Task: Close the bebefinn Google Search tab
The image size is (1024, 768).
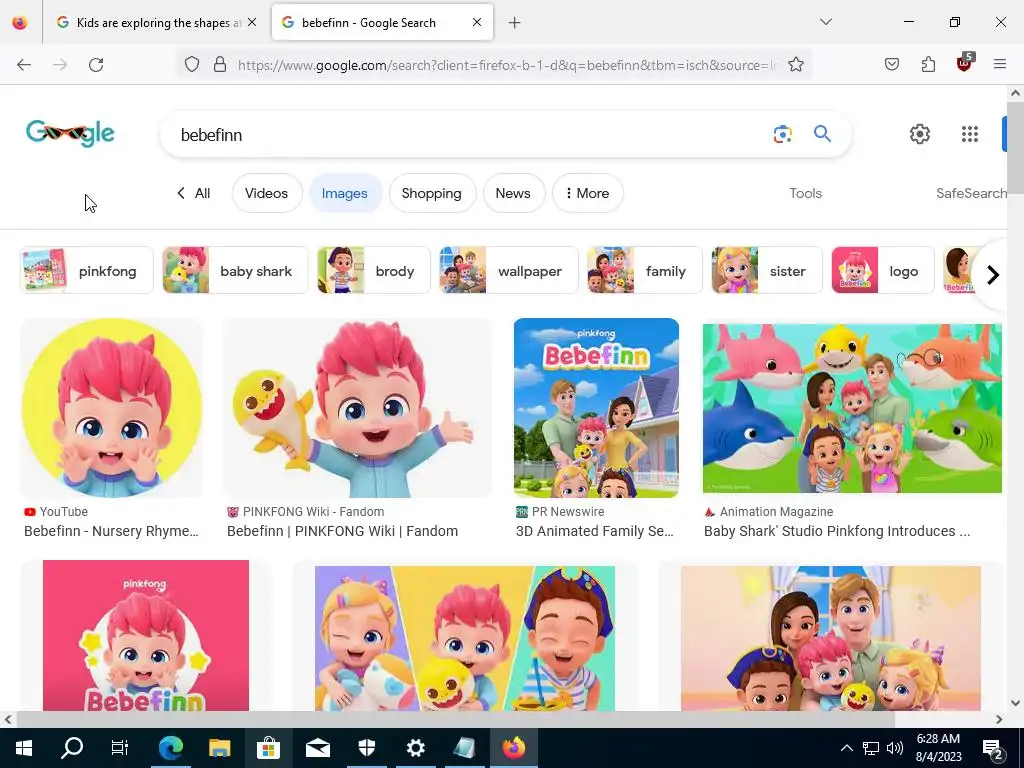Action: click(477, 22)
